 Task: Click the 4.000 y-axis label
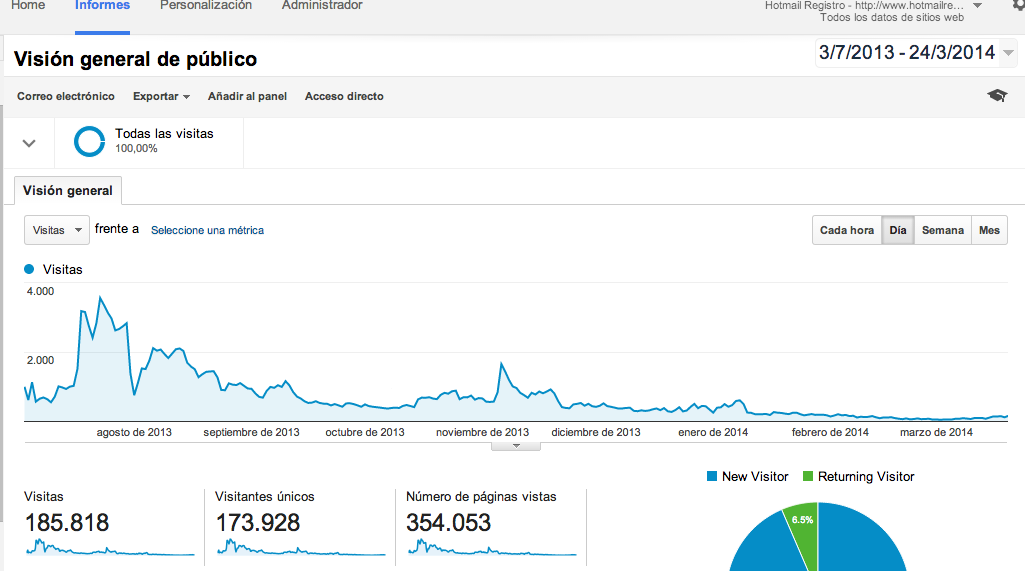point(40,291)
